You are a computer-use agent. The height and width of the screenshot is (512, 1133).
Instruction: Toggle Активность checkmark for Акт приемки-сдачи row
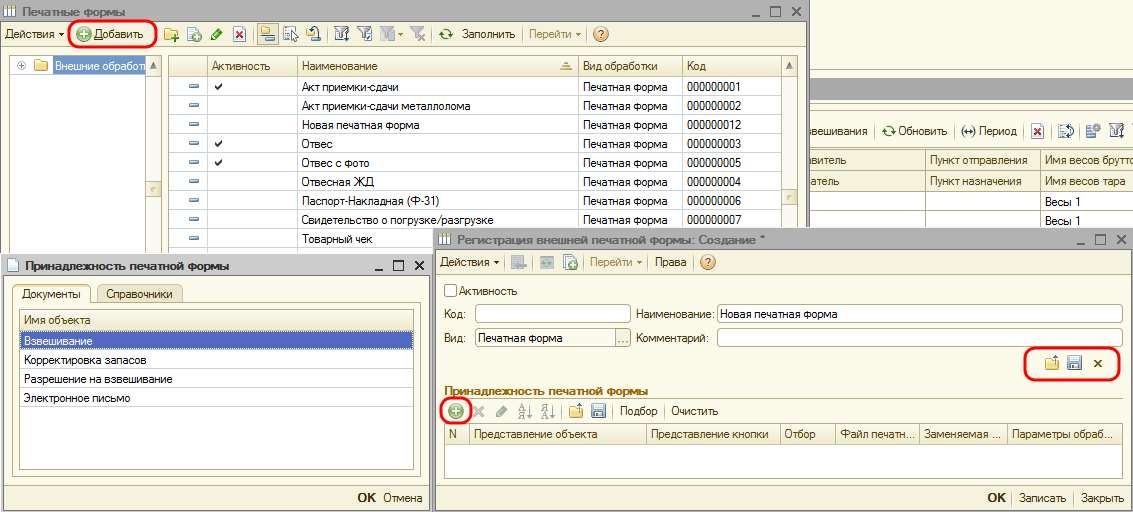(219, 87)
